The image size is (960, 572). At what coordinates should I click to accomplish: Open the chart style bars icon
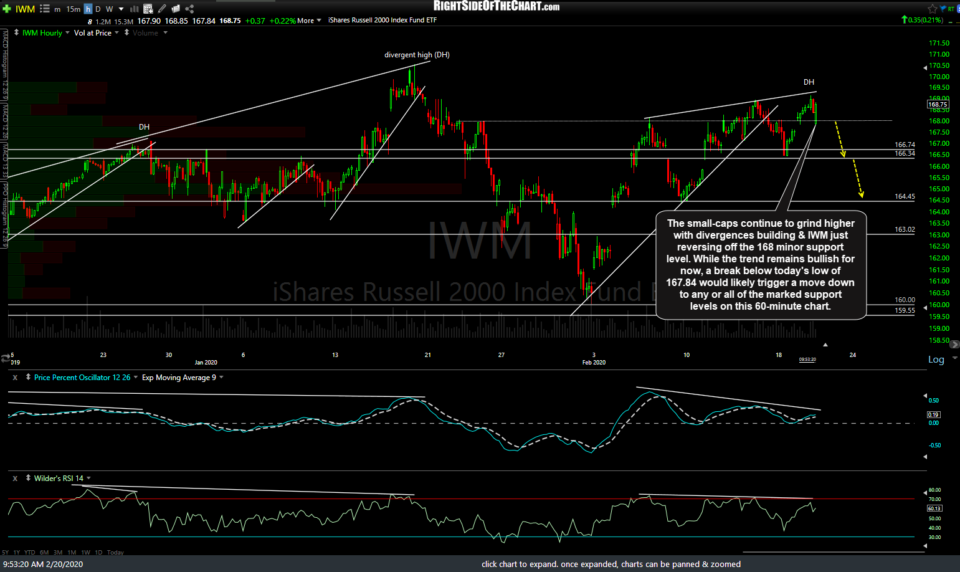134,9
